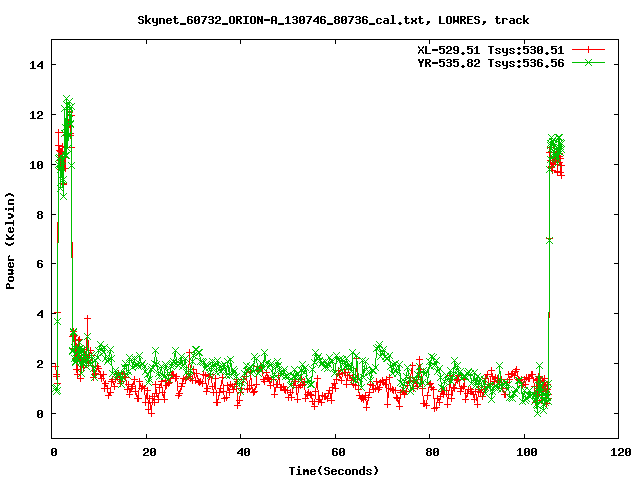The image size is (640, 480).
Task: Select the XL-529.51 Tsys:530.51 legend label
Action: click(490, 50)
